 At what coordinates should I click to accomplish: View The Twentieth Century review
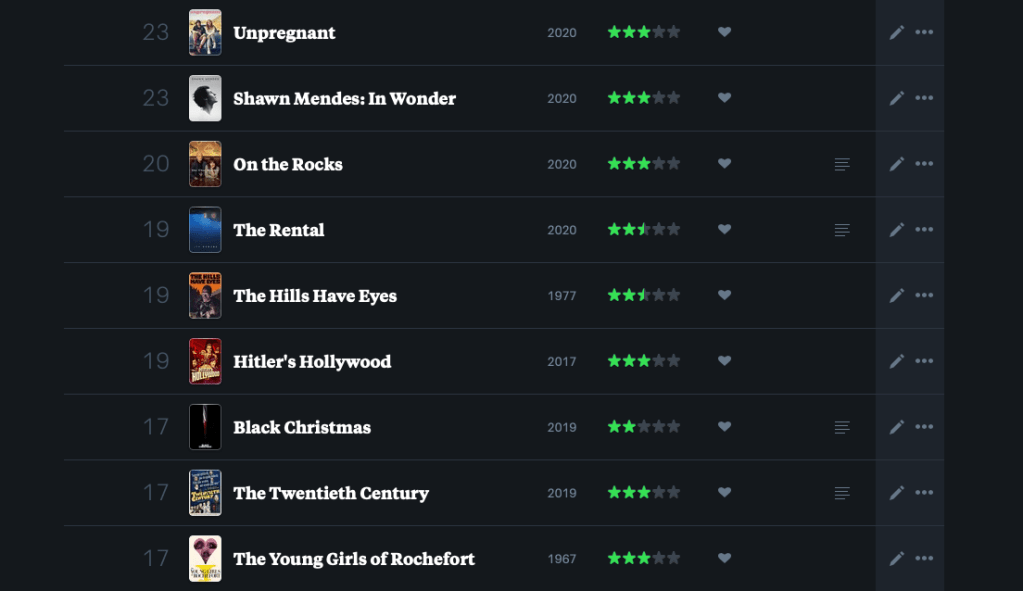pyautogui.click(x=842, y=493)
